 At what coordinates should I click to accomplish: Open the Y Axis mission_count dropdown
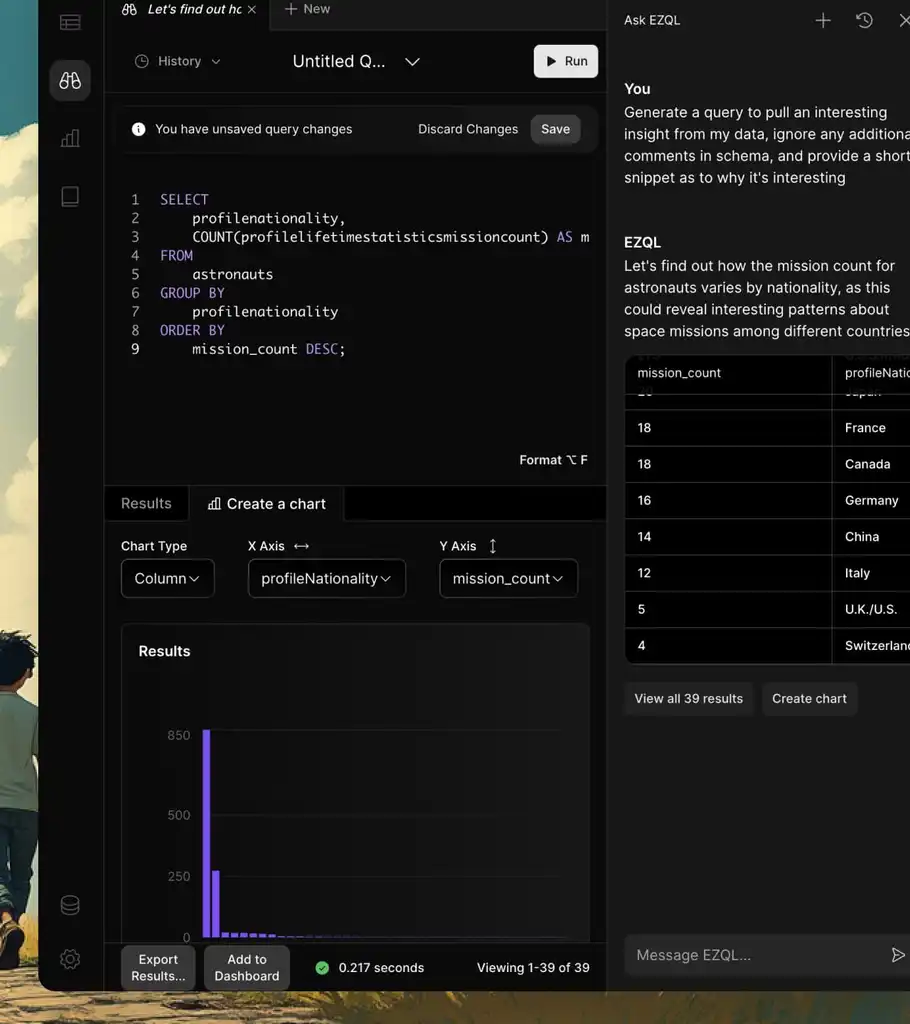point(508,578)
